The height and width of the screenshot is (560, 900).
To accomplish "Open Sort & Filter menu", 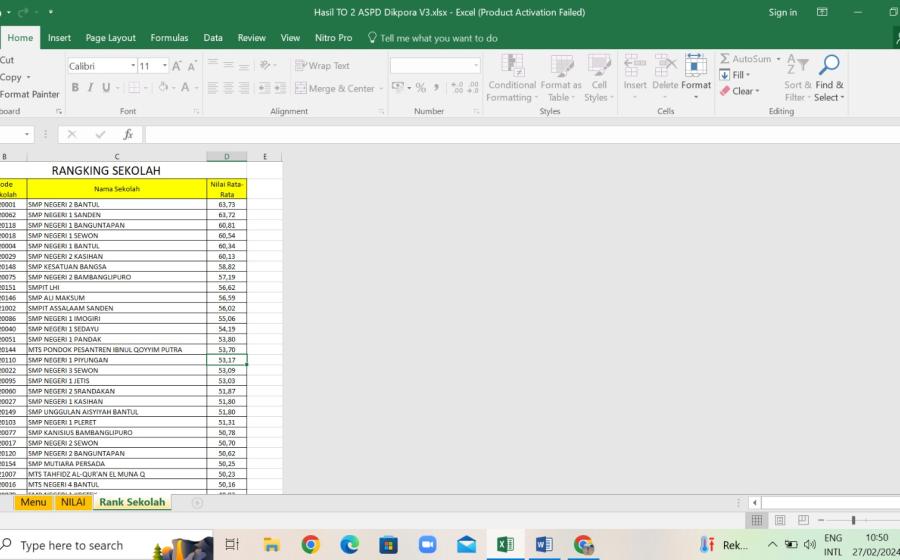I will pyautogui.click(x=798, y=78).
